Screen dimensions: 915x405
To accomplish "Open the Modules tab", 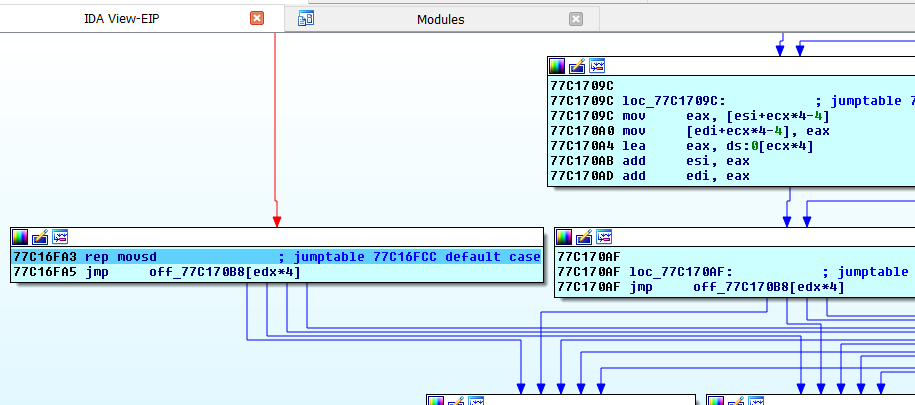I will (x=440, y=19).
